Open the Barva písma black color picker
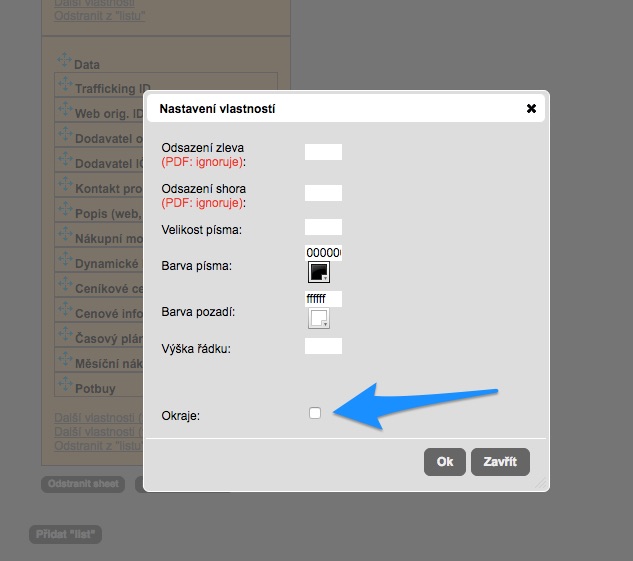 [x=319, y=273]
